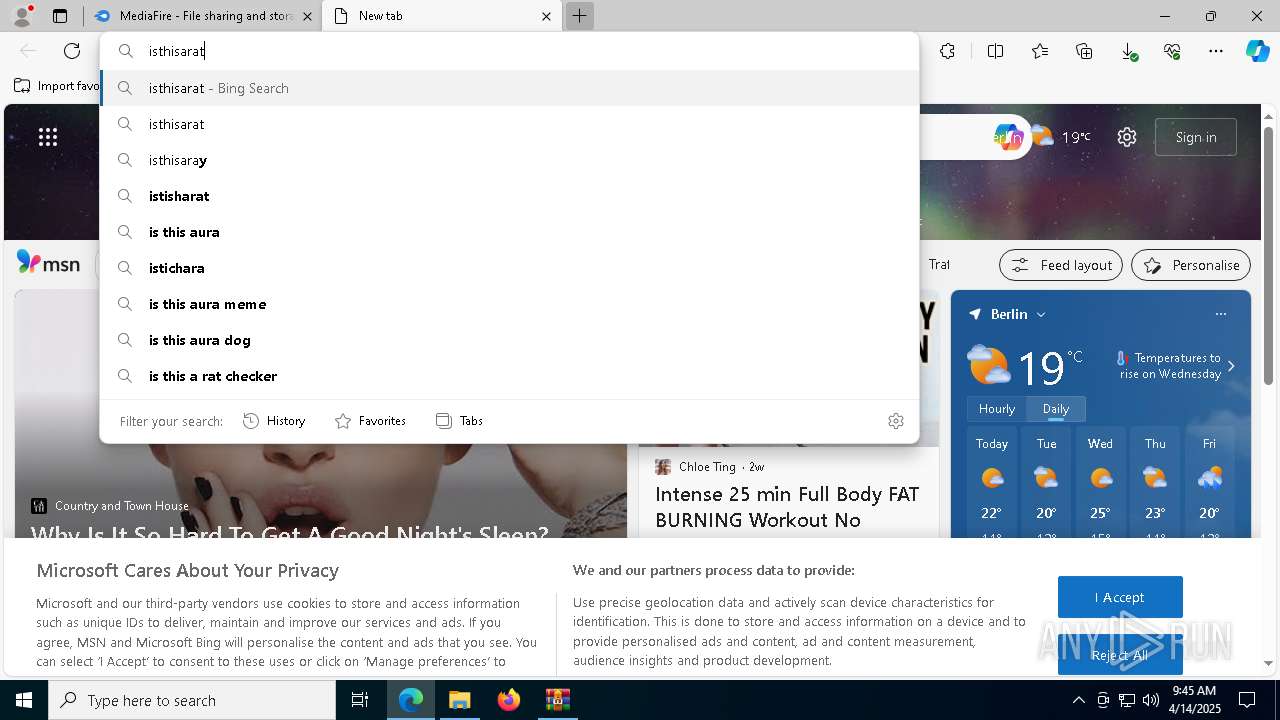Switch weather view to Daily
This screenshot has height=720, width=1280.
tap(1056, 409)
